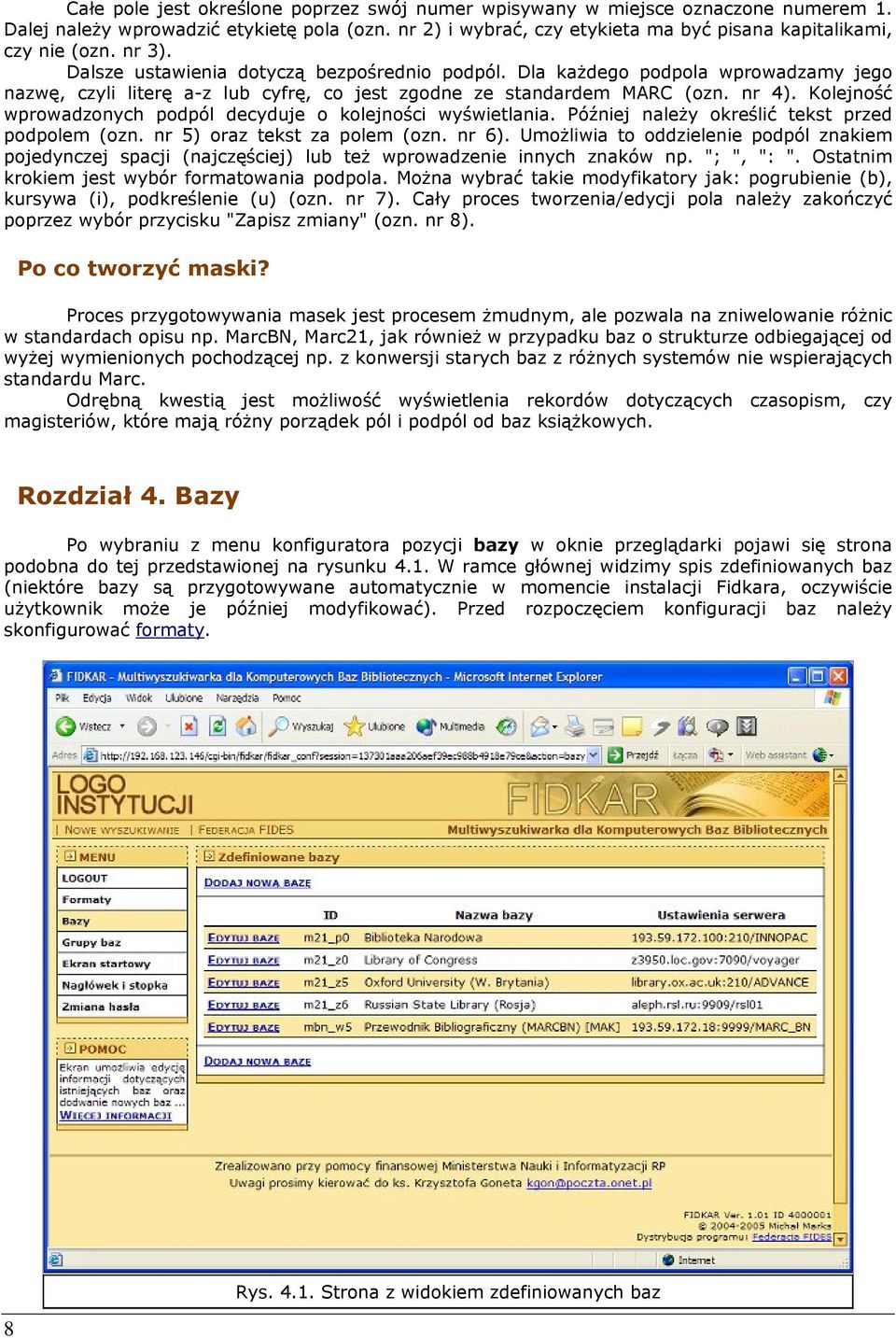
Task: Open the Mail button dropdown arrow
Action: (554, 726)
